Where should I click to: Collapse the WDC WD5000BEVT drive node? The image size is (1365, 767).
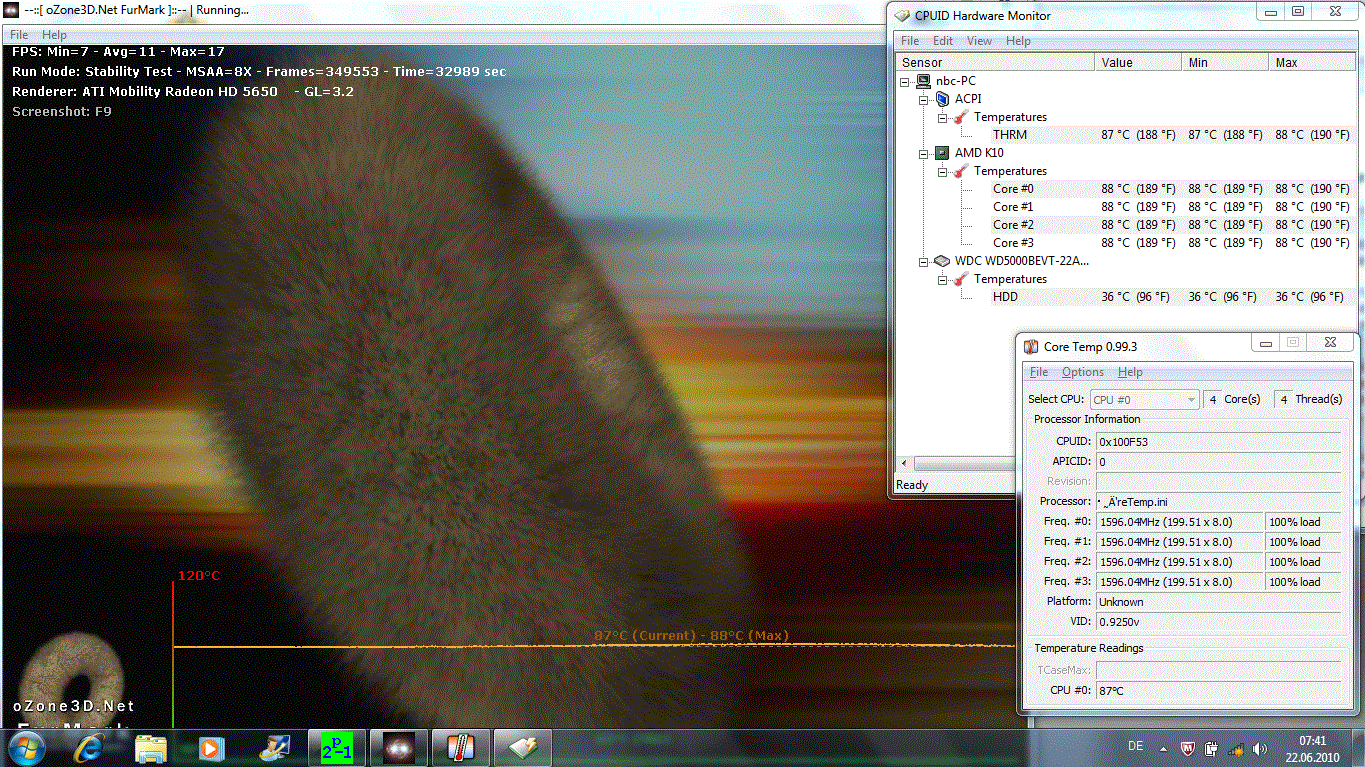924,262
